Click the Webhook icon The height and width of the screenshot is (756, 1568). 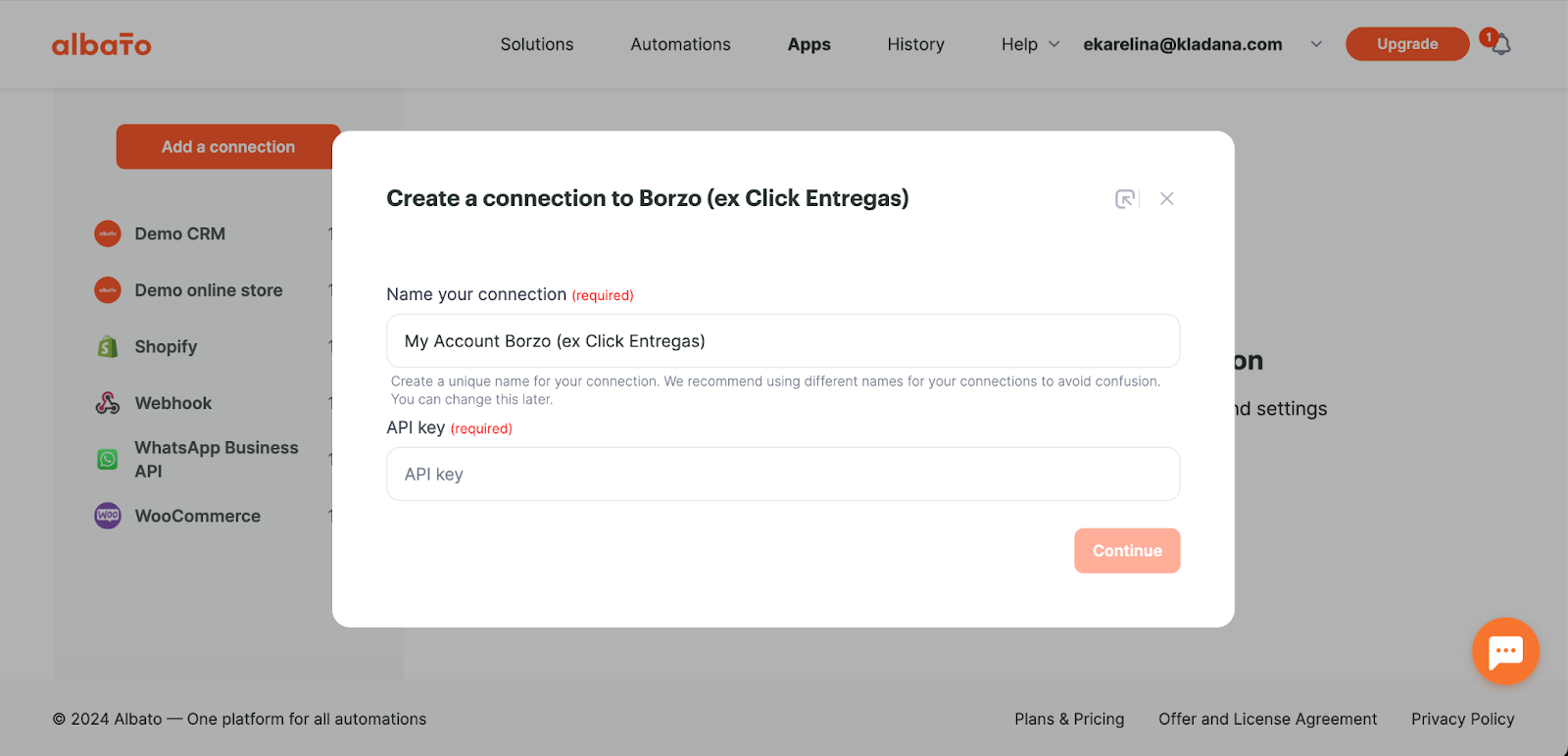(108, 403)
